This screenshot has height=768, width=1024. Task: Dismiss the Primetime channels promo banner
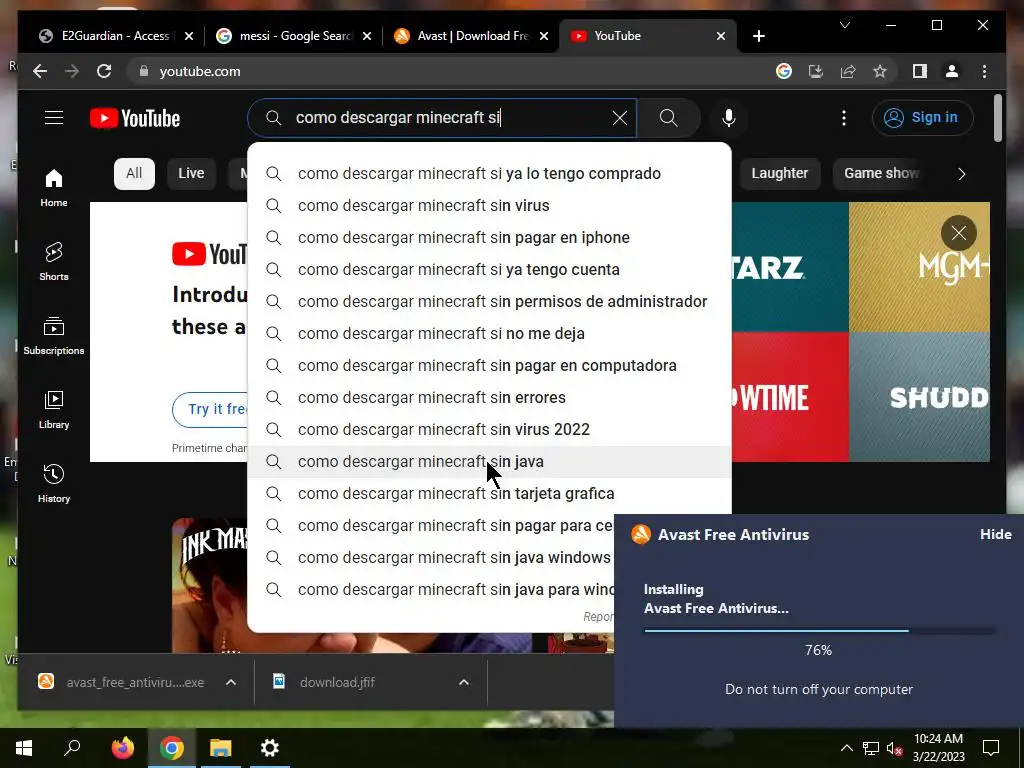(959, 233)
